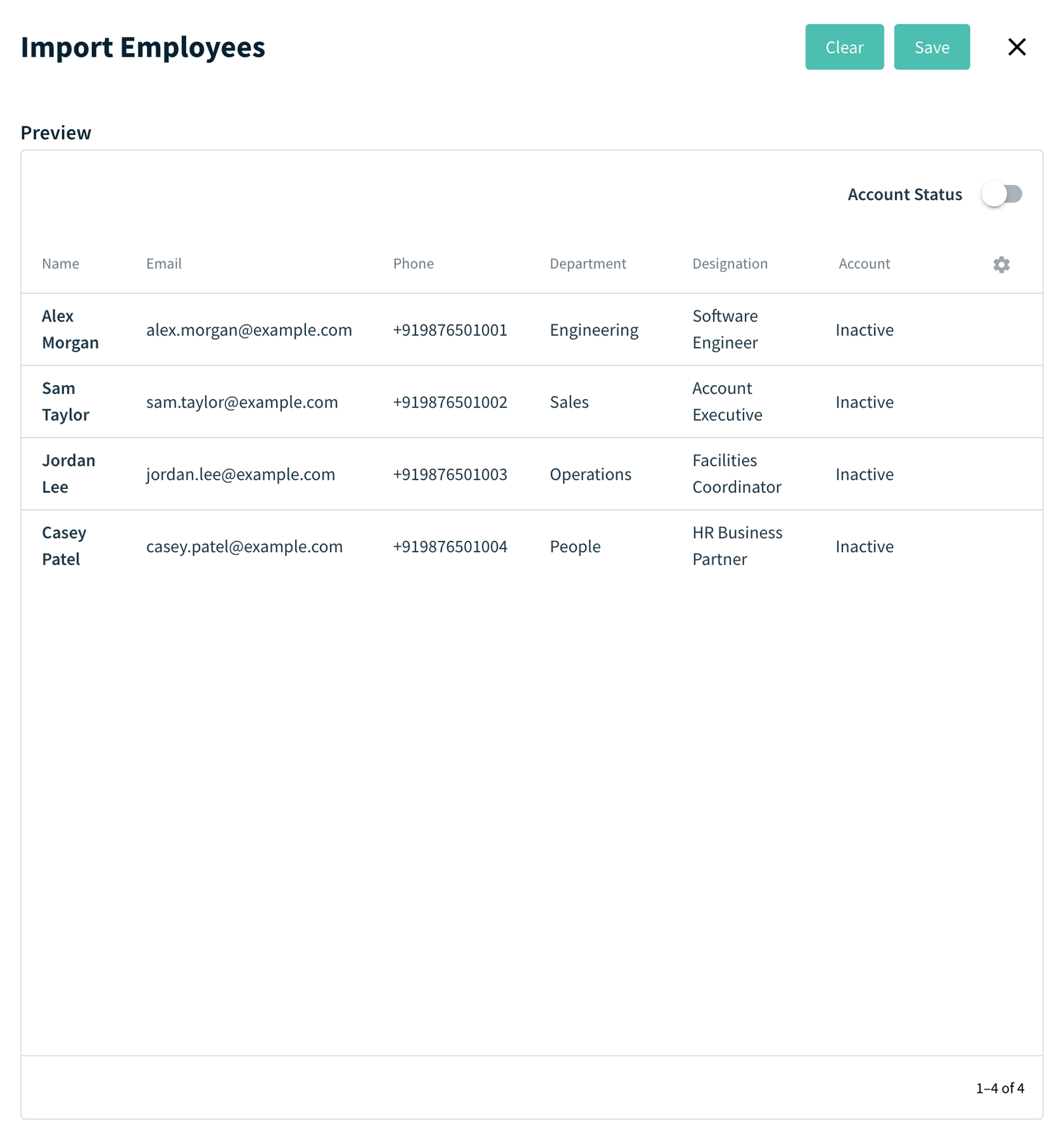This screenshot has width=1064, height=1140.
Task: Click the Clear button
Action: (x=845, y=47)
